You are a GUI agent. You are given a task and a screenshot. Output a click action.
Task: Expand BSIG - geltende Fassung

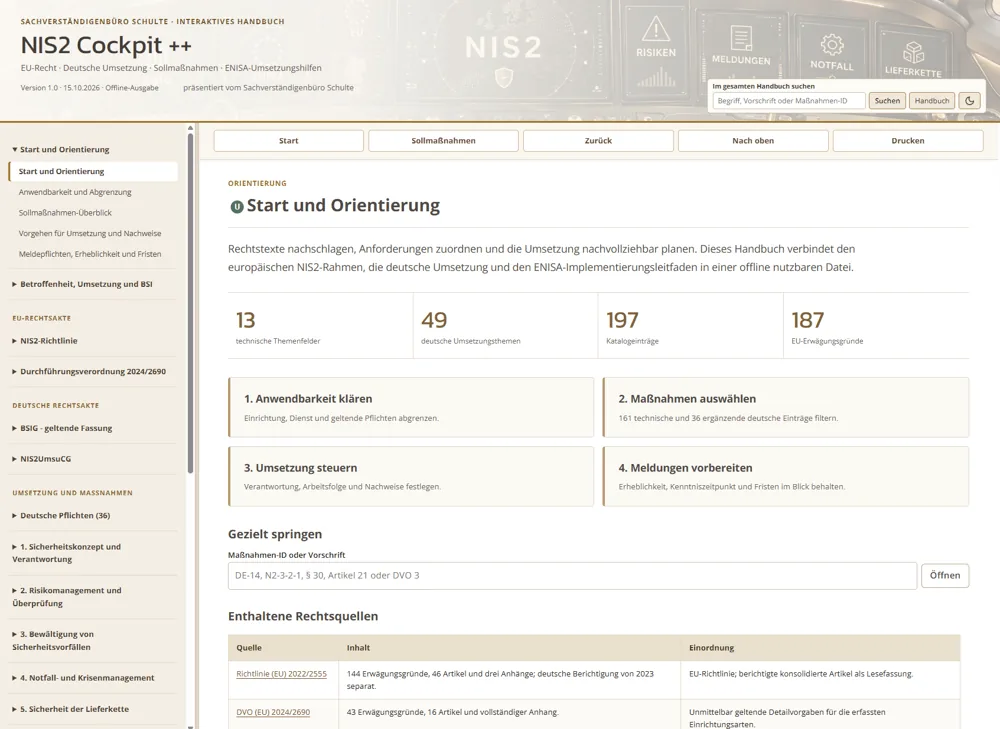[x=62, y=428]
